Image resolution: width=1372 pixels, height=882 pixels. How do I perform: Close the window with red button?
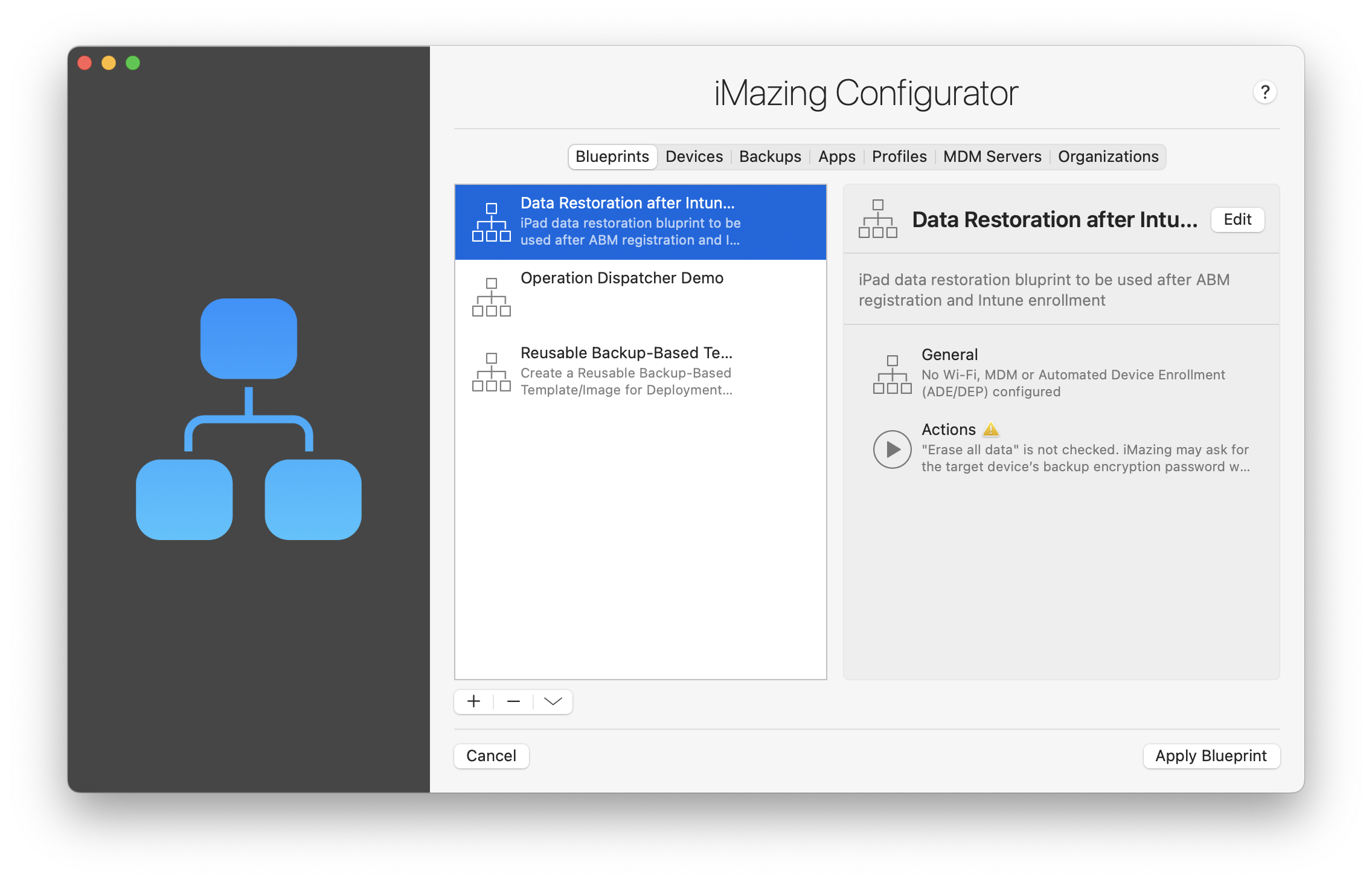(x=85, y=63)
